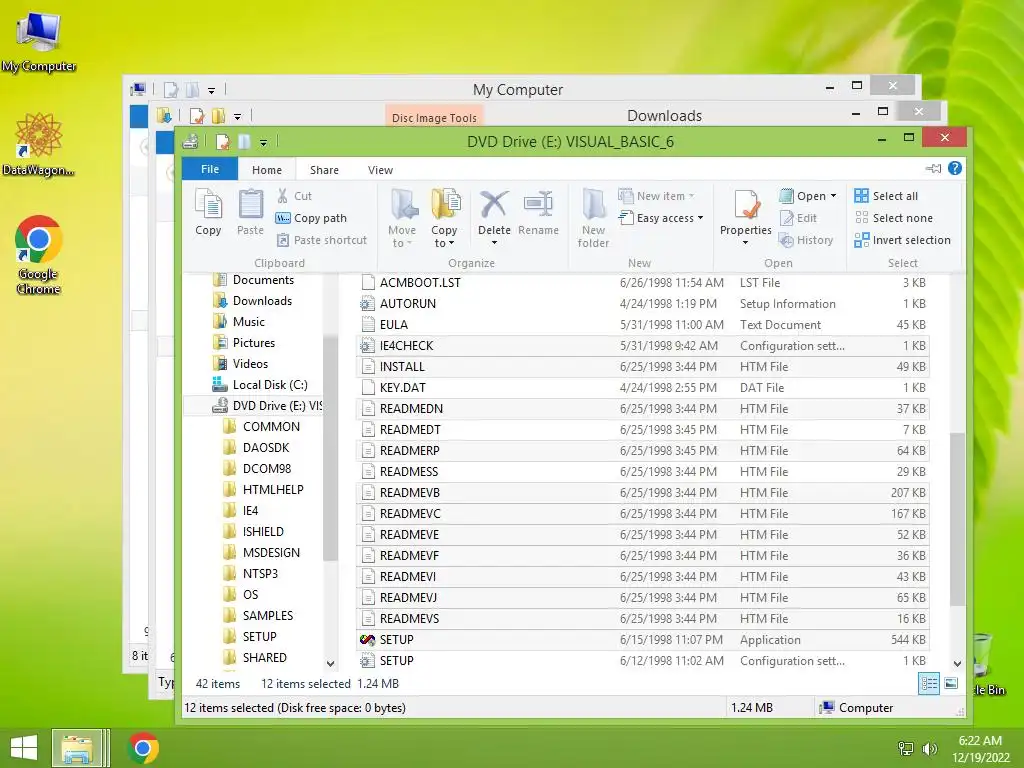Click the Rename ribbon icon
Screen dimensions: 1024x768
(538, 212)
